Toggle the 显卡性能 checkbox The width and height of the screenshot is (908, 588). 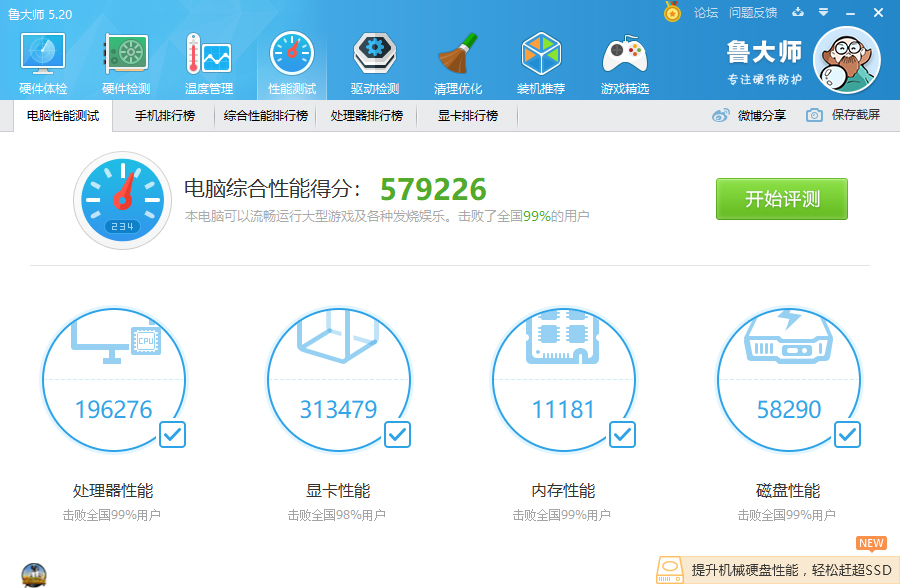click(x=397, y=434)
